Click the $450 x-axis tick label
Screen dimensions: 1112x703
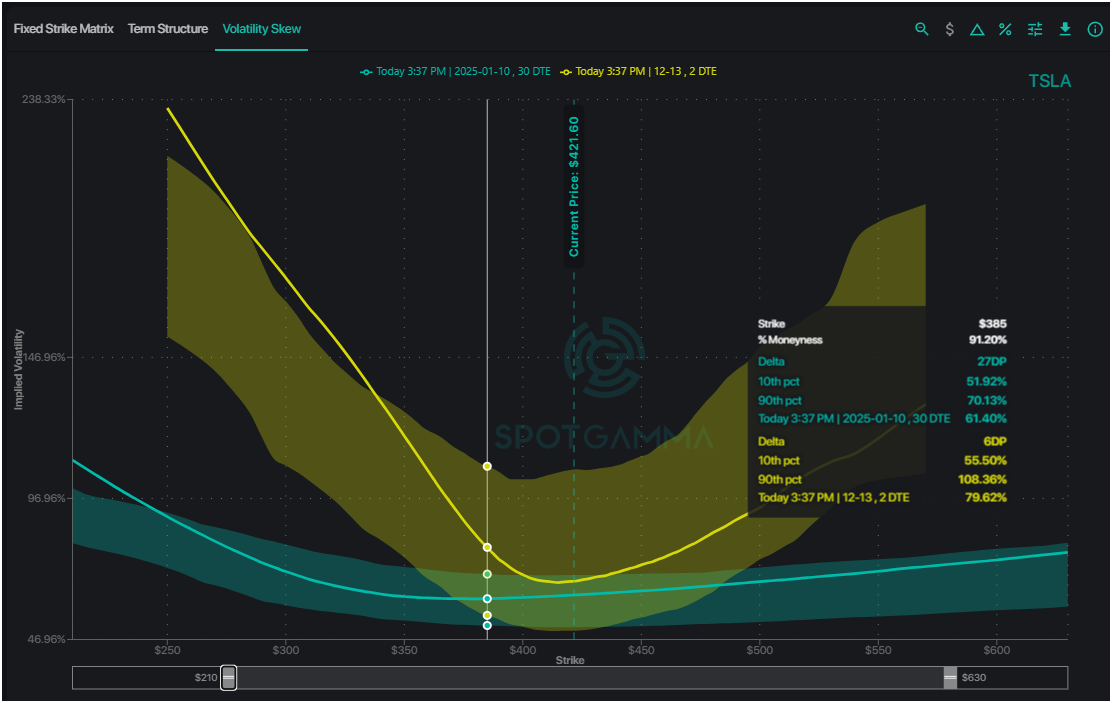[x=641, y=650]
